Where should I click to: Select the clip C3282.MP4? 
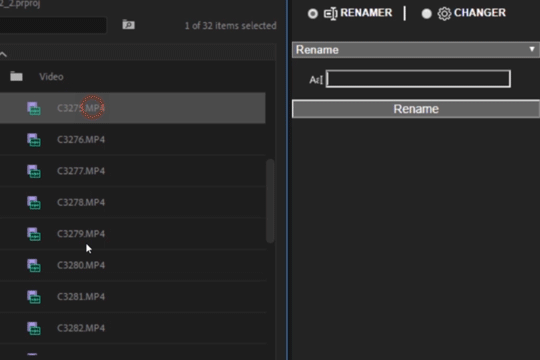(x=81, y=328)
